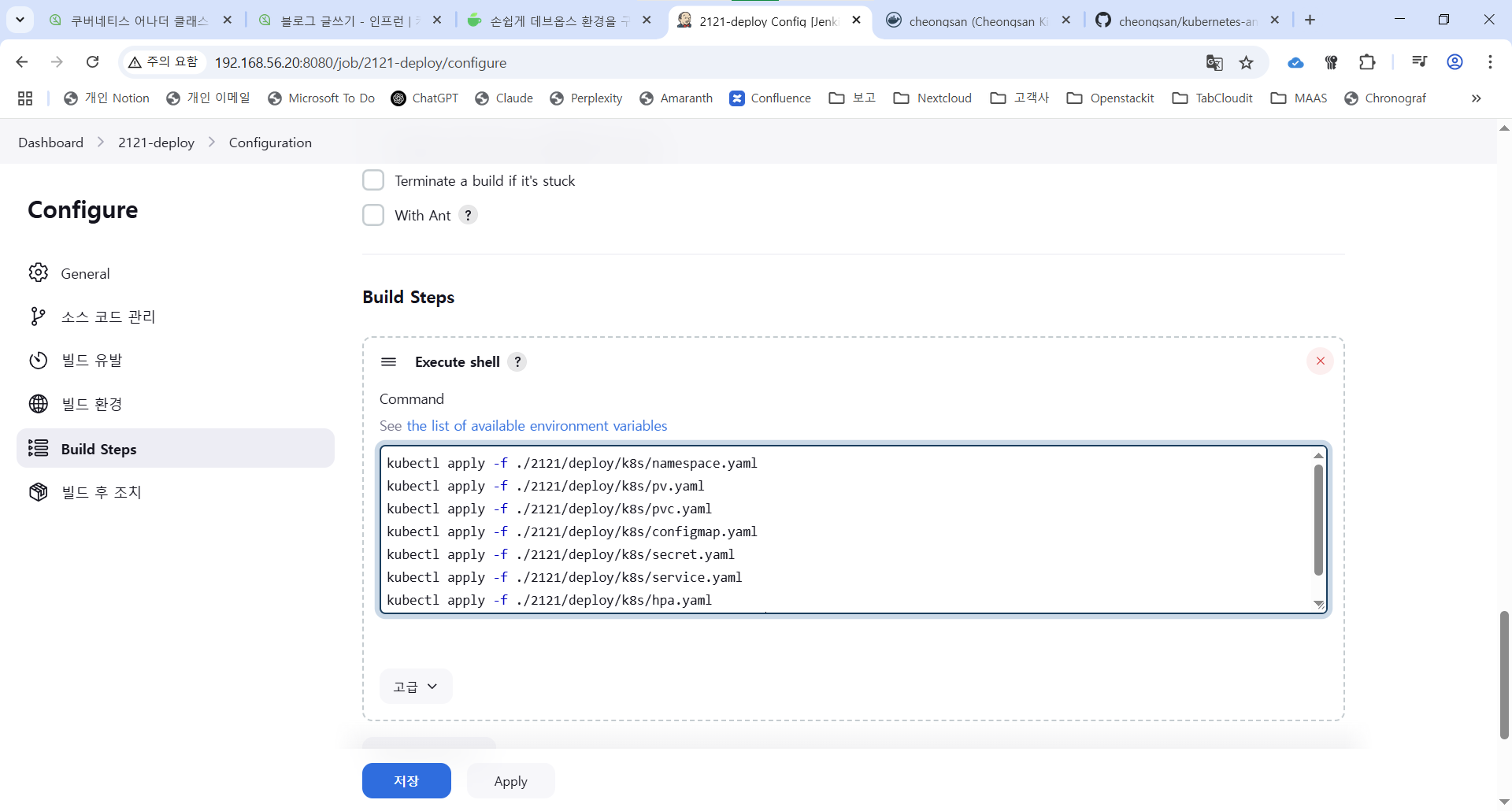Image resolution: width=1512 pixels, height=811 pixels.
Task: Grab the Execute shell drag handle icon
Action: coord(388,362)
